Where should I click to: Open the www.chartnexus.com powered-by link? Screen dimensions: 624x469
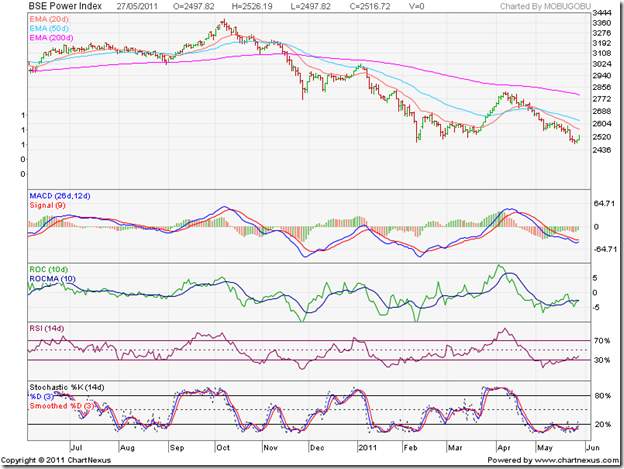tap(576, 460)
